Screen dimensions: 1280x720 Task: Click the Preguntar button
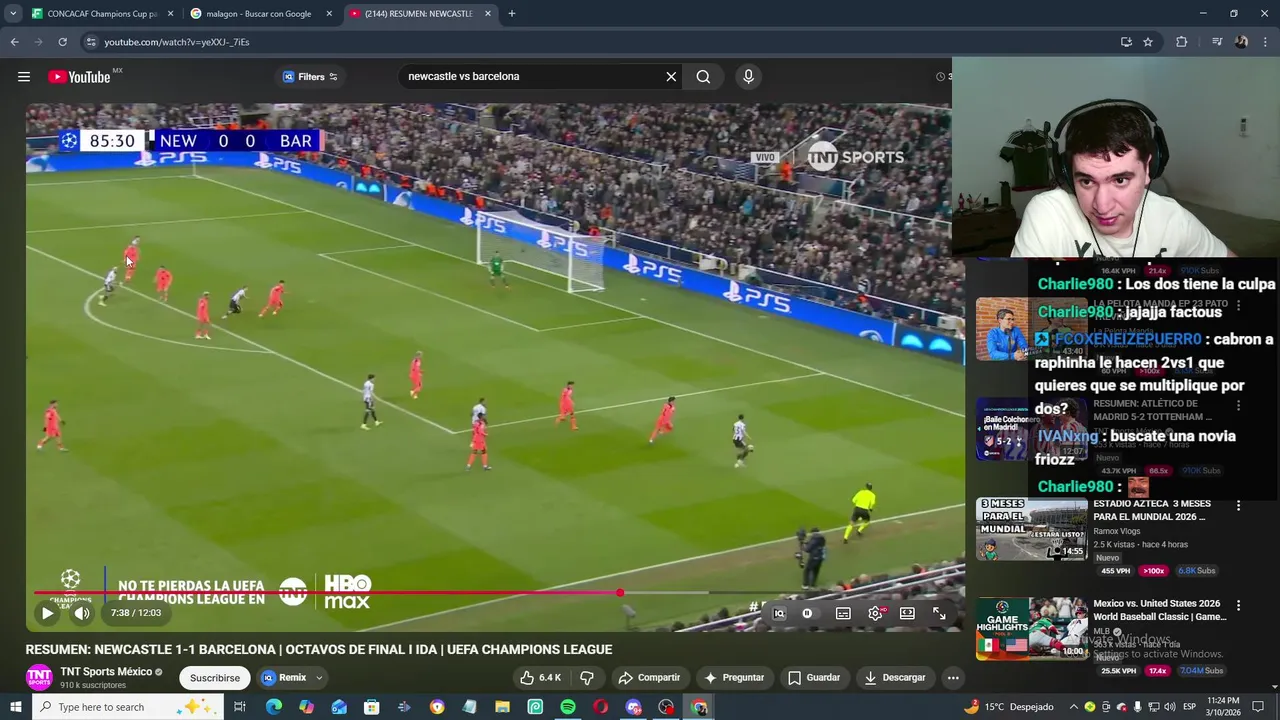[734, 677]
